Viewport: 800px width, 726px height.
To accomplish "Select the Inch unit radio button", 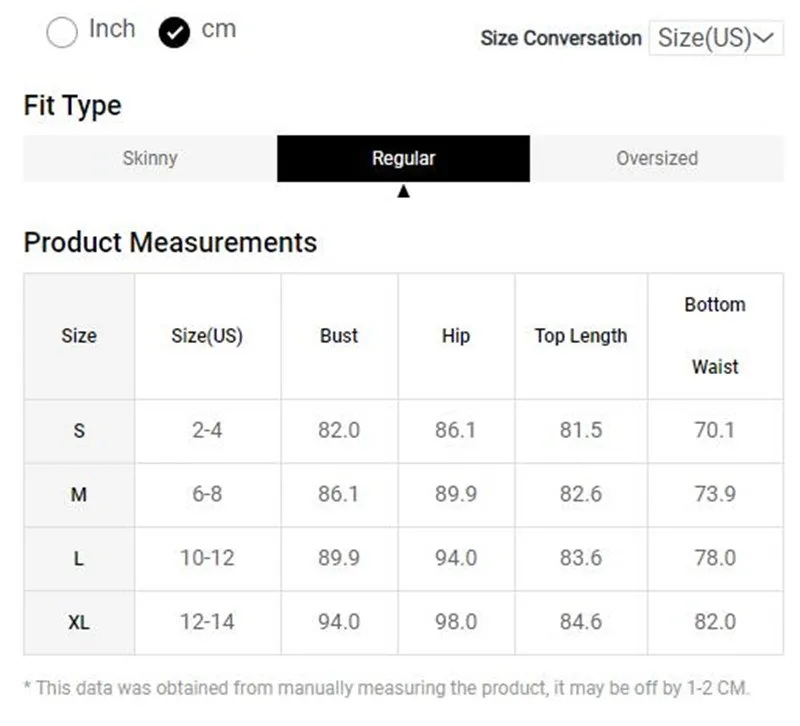I will coord(62,33).
